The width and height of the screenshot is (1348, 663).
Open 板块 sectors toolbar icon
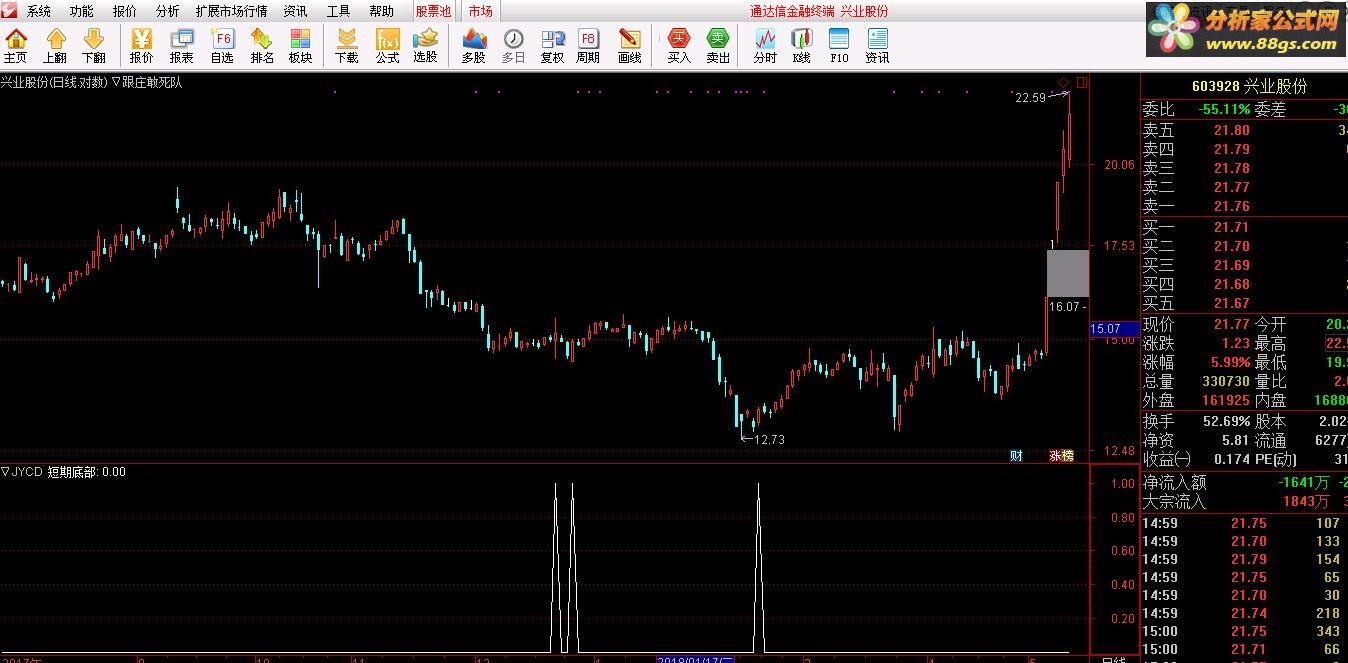point(300,46)
